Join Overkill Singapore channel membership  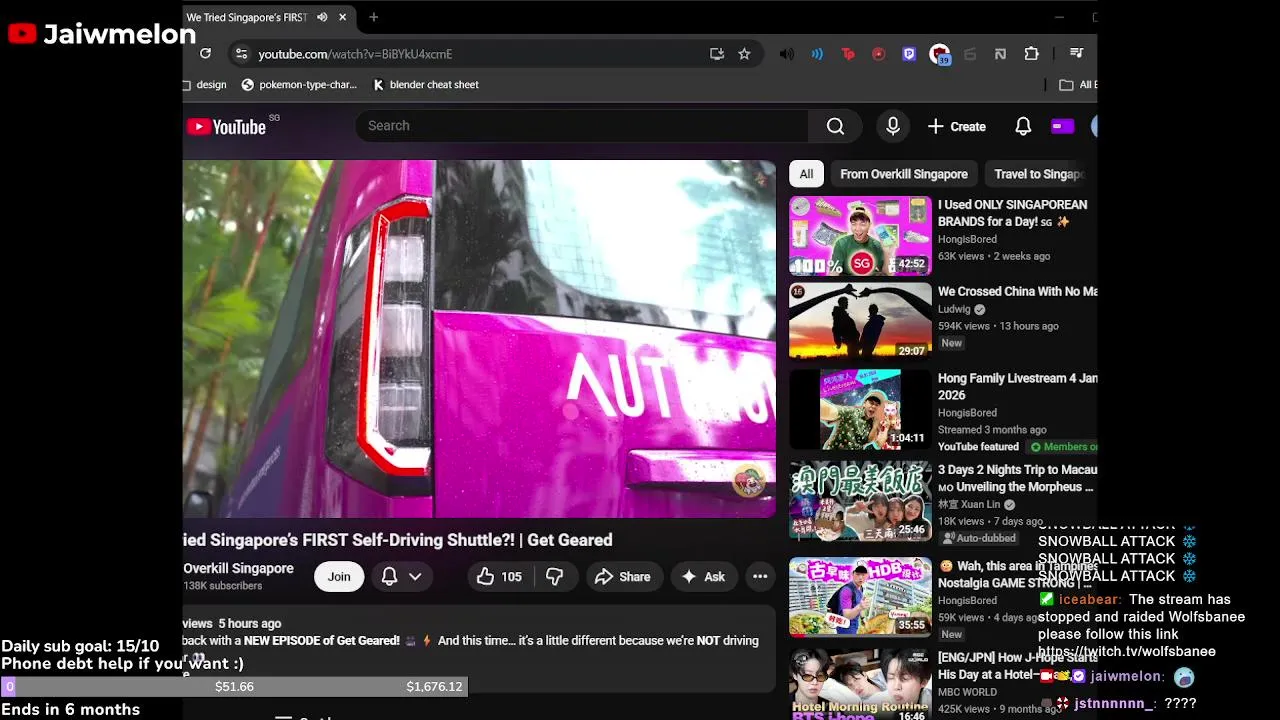[339, 576]
